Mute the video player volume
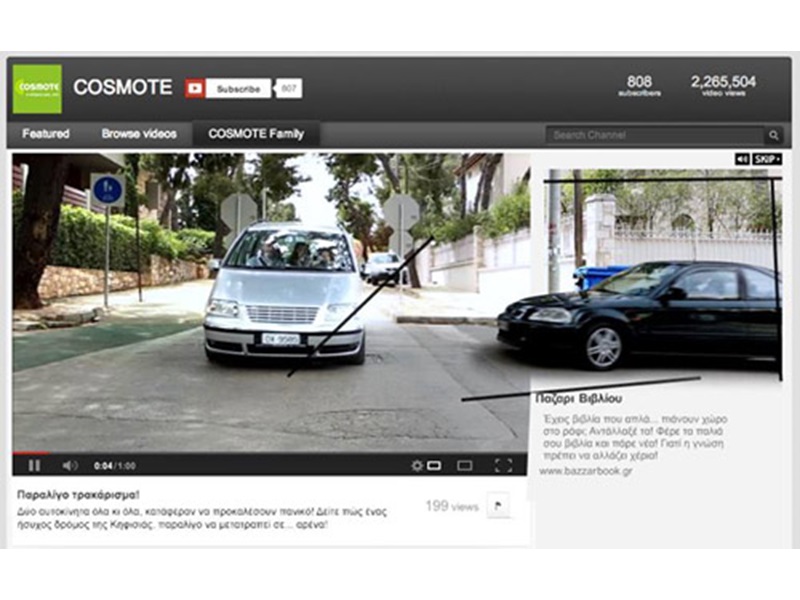This screenshot has height=600, width=800. point(70,465)
